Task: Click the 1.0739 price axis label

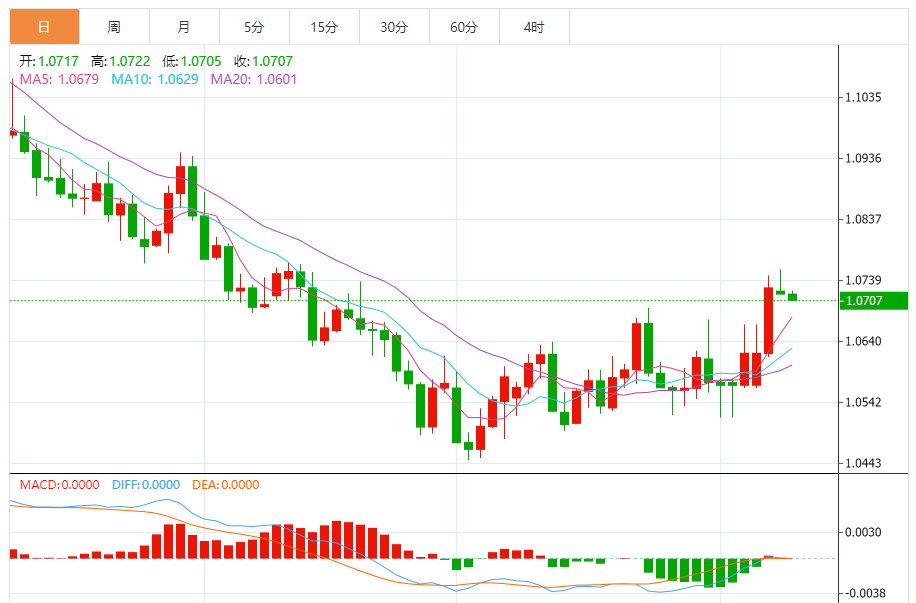Action: click(x=863, y=280)
